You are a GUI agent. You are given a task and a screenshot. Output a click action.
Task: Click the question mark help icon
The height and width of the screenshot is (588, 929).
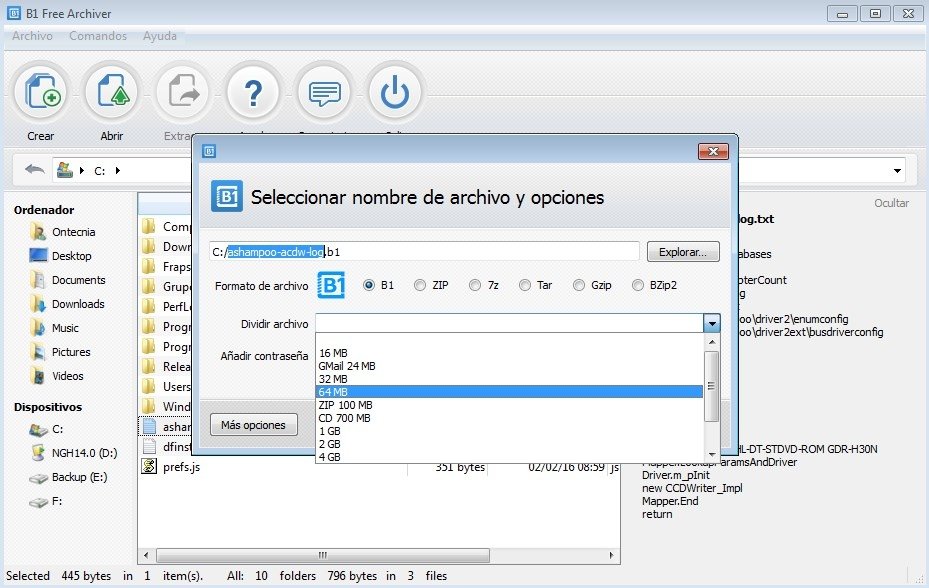[253, 92]
